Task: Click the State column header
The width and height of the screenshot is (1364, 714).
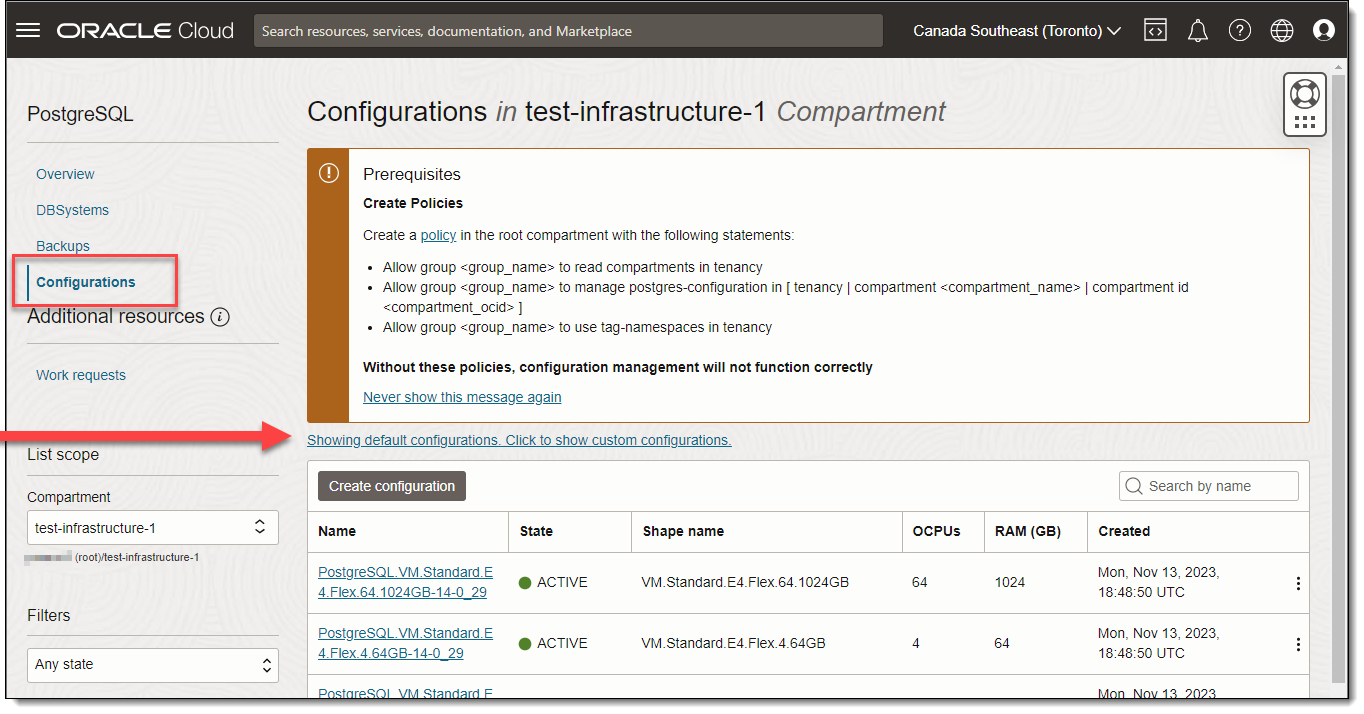Action: tap(536, 531)
